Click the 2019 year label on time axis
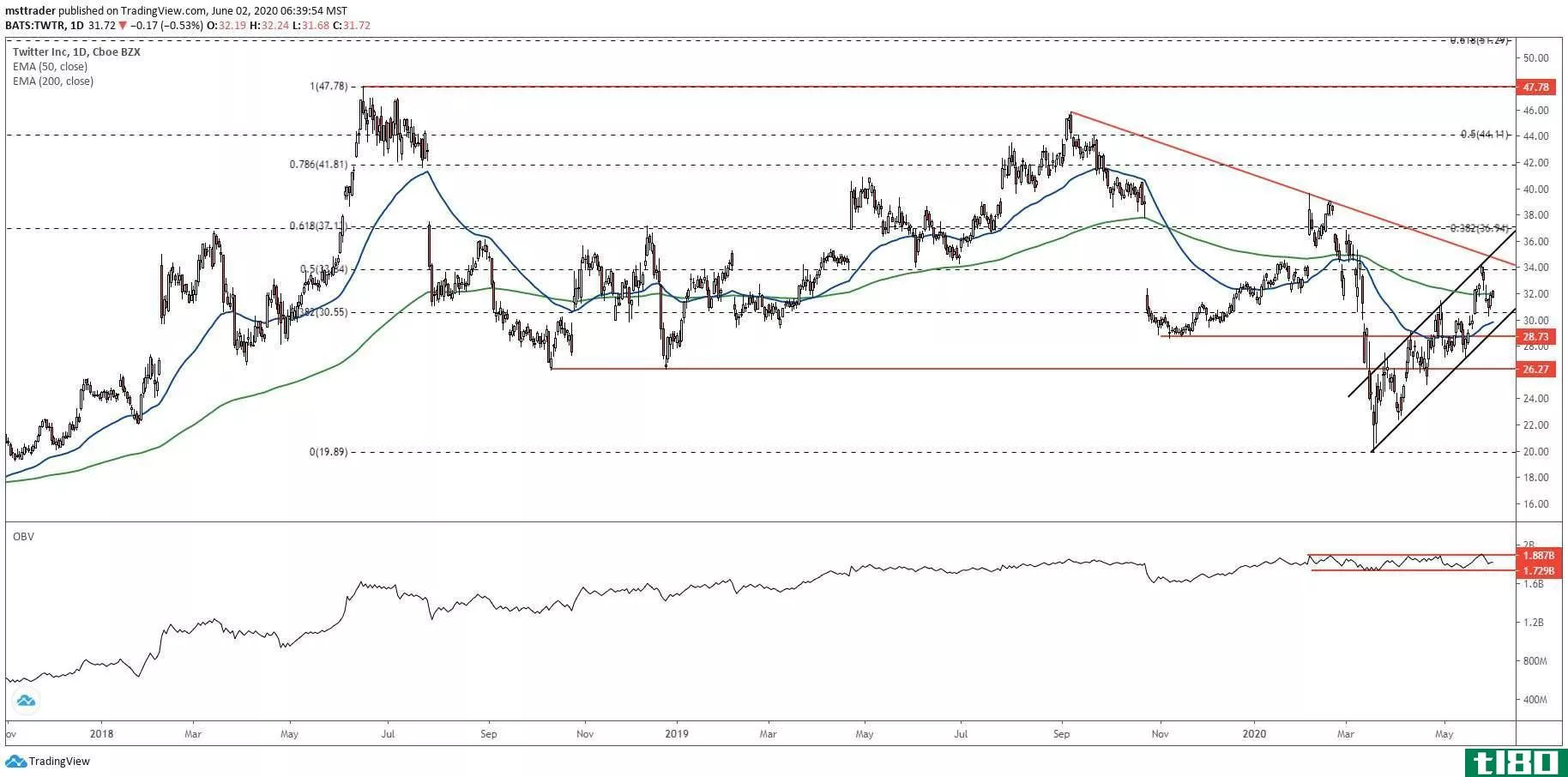 (677, 734)
